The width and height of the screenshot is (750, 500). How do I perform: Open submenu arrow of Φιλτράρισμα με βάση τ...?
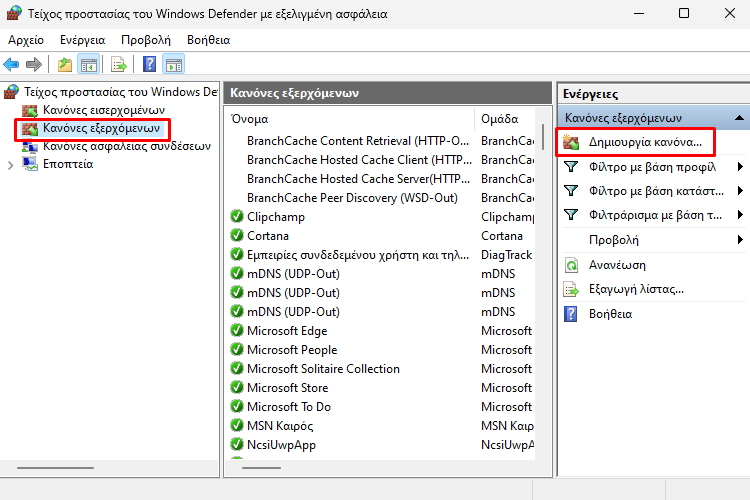[740, 214]
